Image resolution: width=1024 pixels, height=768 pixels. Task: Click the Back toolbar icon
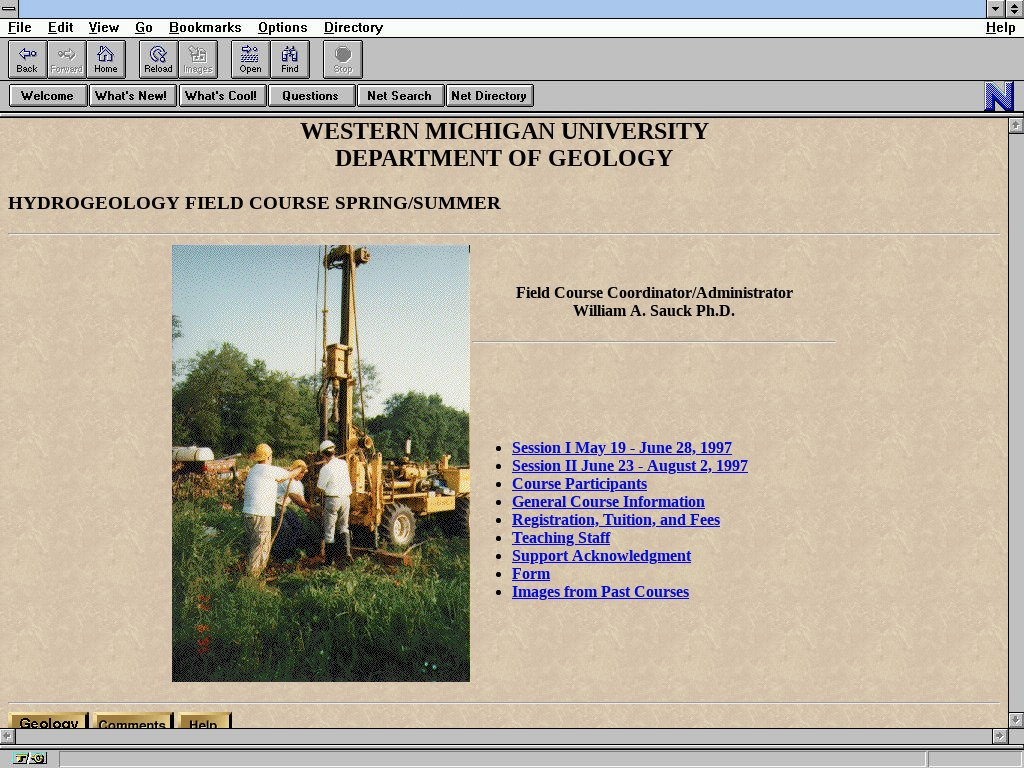coord(27,59)
